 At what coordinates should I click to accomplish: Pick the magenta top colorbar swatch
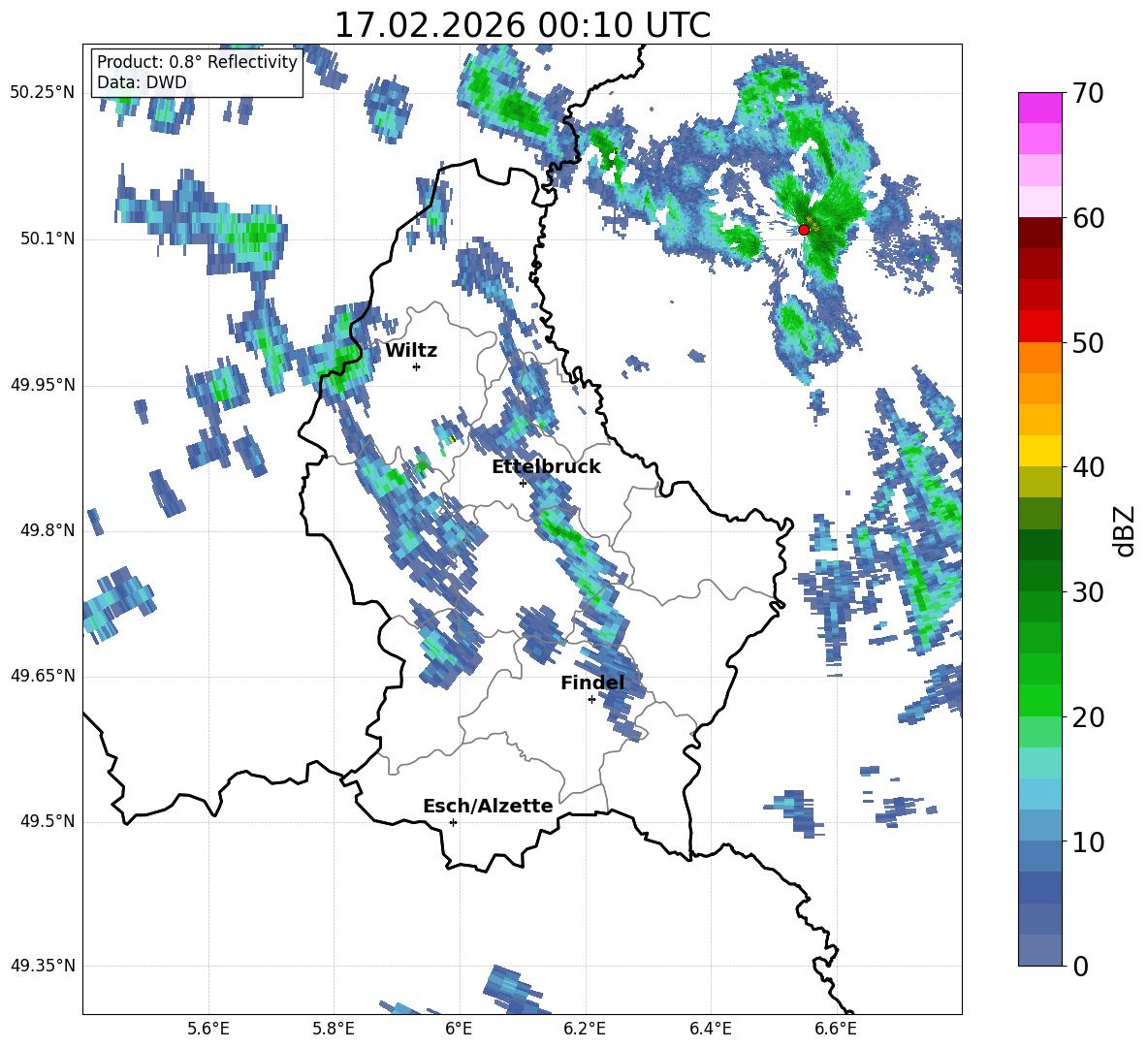1039,109
